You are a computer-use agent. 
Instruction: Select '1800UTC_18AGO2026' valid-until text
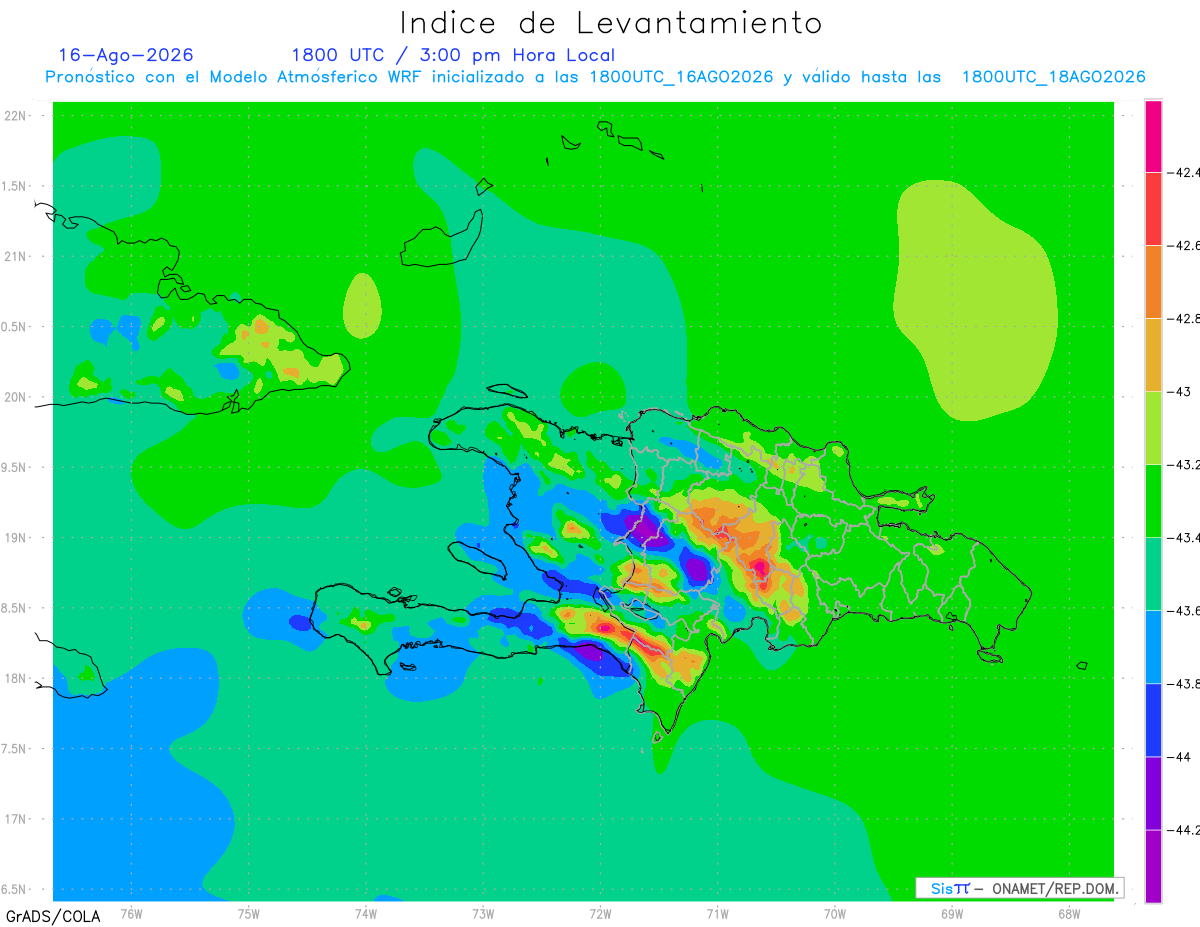(1054, 77)
